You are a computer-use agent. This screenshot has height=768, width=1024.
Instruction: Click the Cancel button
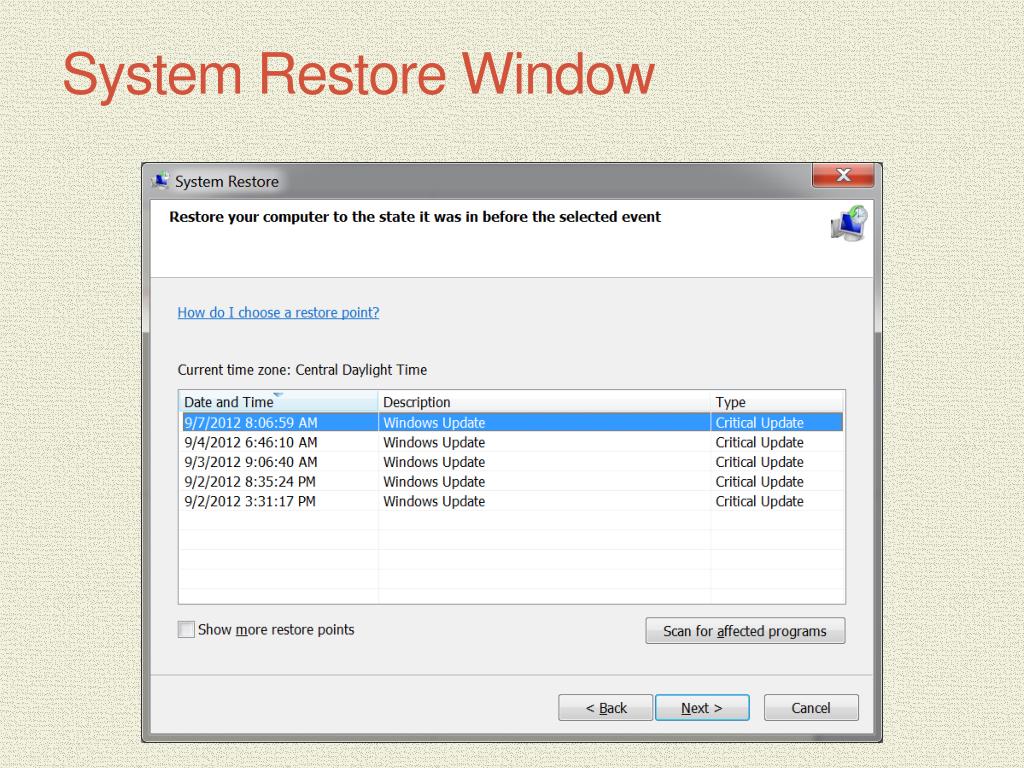coord(811,708)
